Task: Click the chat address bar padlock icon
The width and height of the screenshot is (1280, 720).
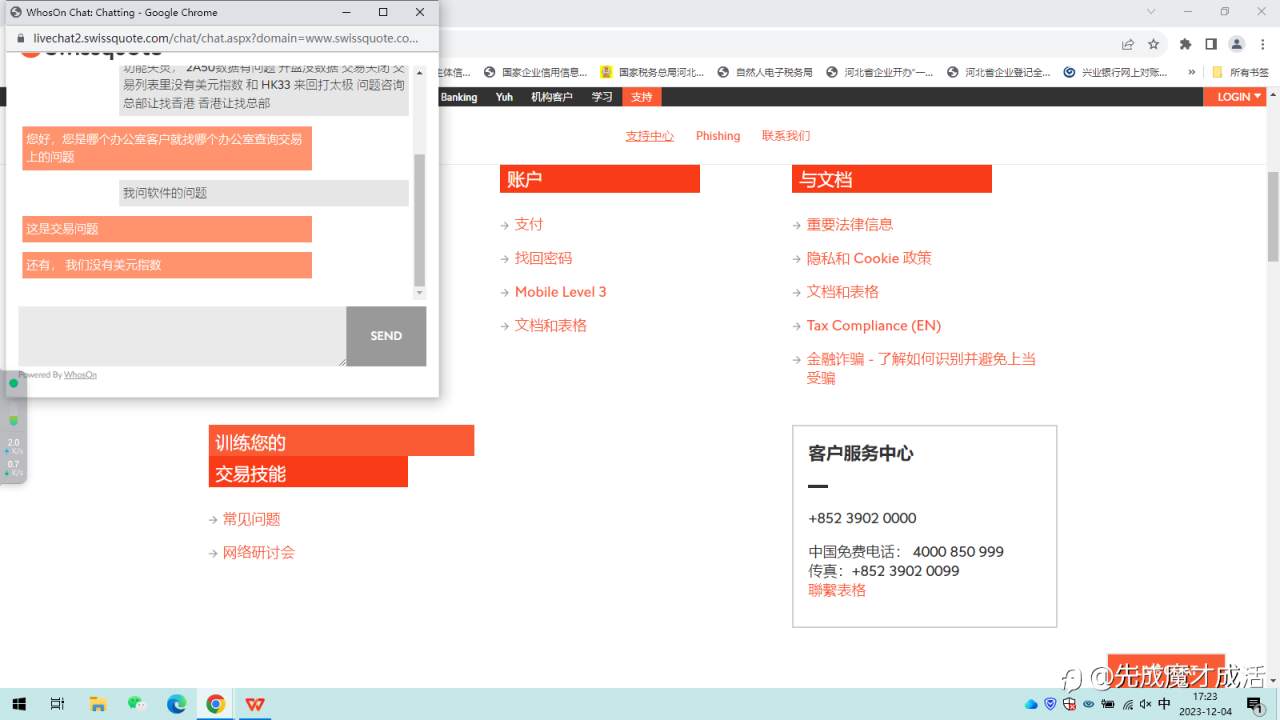Action: click(x=20, y=38)
